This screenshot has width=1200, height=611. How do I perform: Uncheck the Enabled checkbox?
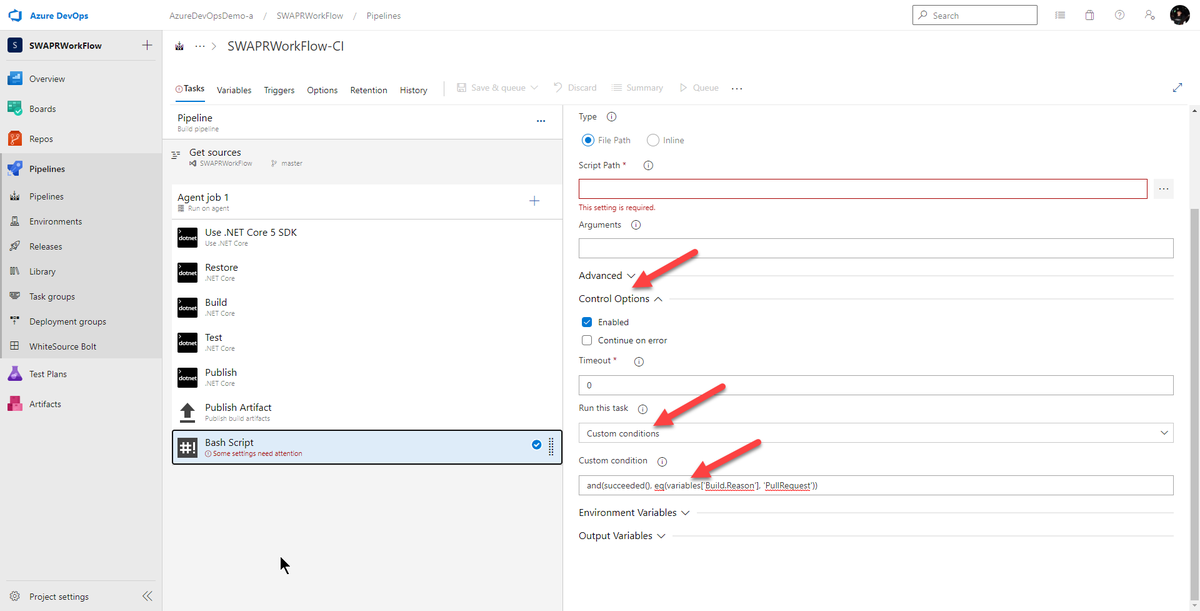coord(587,322)
